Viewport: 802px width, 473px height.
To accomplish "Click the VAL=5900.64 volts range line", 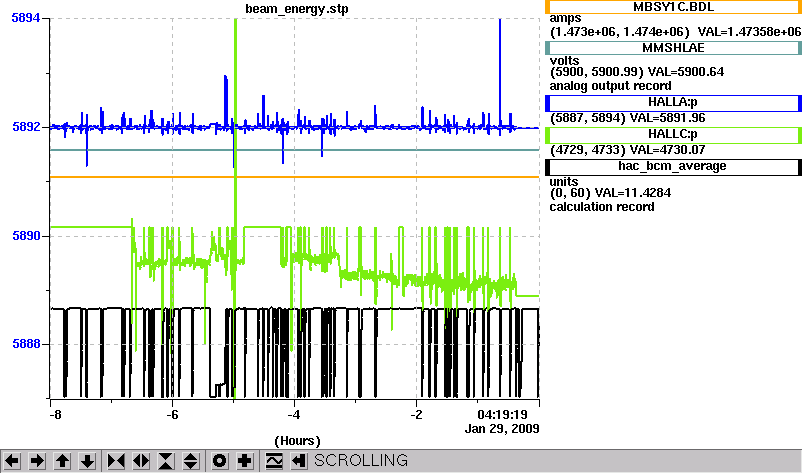I will [x=637, y=72].
